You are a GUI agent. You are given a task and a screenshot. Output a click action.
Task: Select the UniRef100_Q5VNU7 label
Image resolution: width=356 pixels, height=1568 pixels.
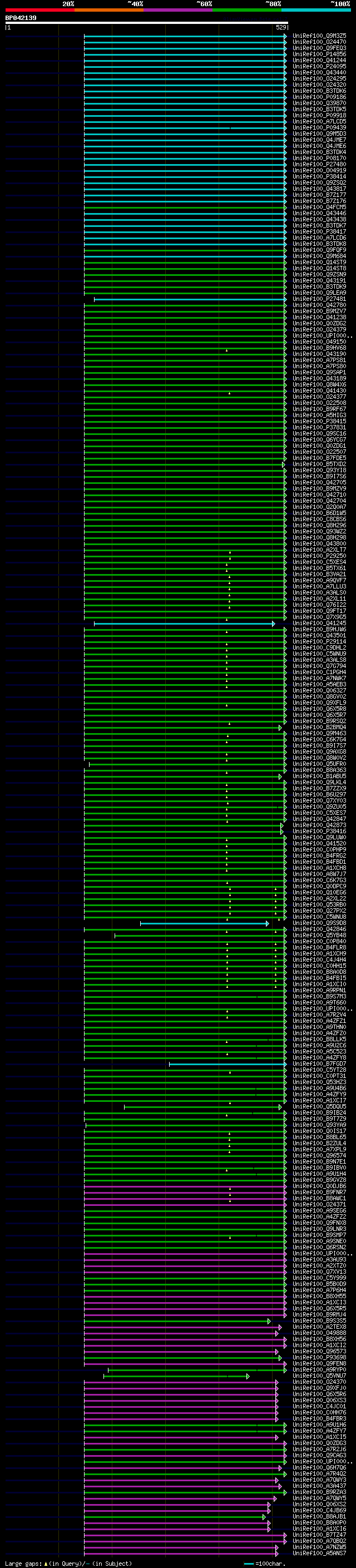[x=319, y=1376]
